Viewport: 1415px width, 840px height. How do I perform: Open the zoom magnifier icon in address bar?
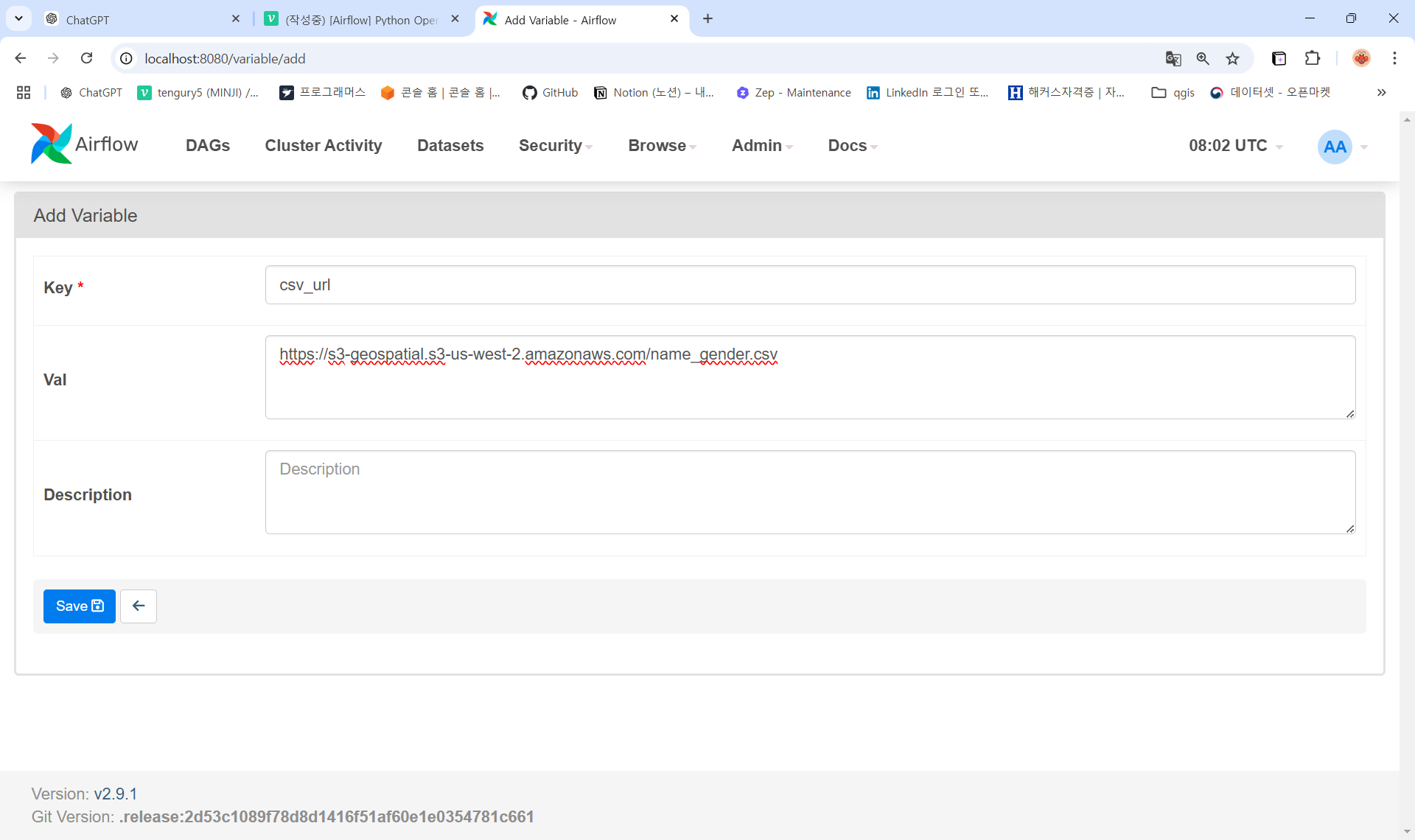1203,58
